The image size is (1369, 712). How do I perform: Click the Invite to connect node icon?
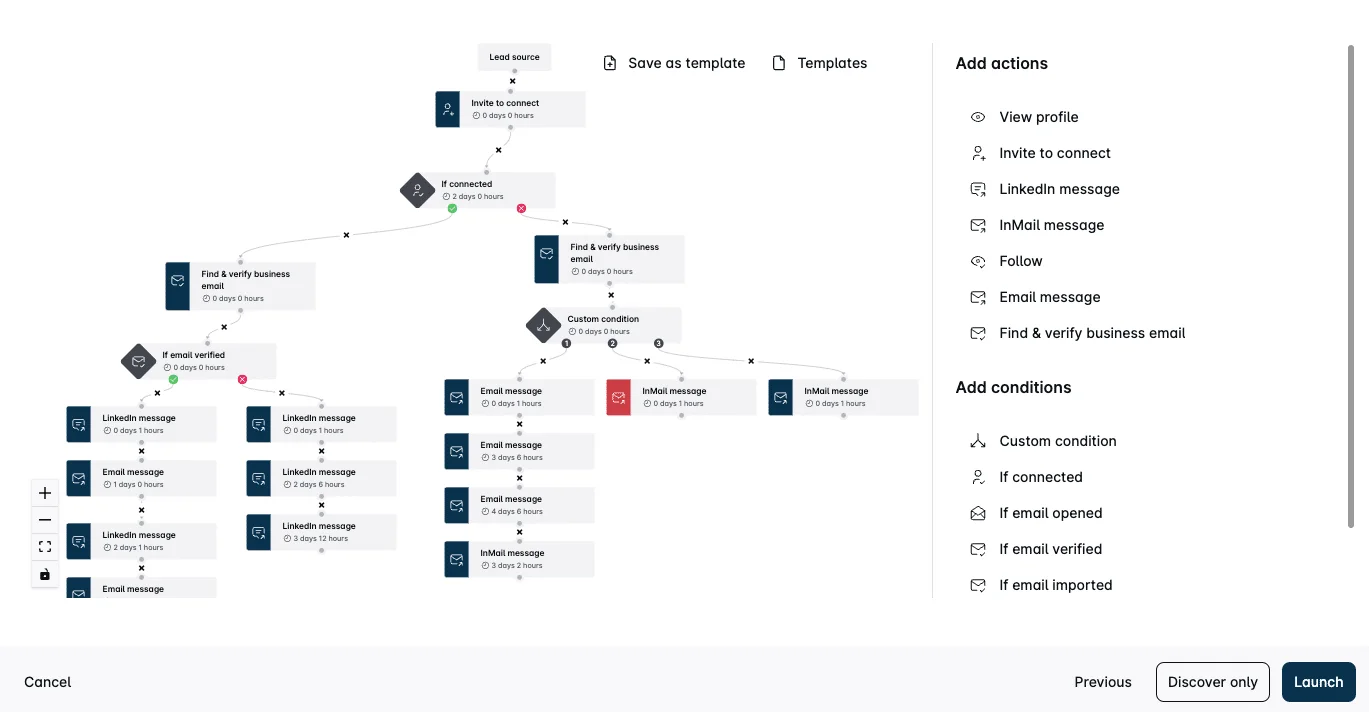[x=448, y=109]
